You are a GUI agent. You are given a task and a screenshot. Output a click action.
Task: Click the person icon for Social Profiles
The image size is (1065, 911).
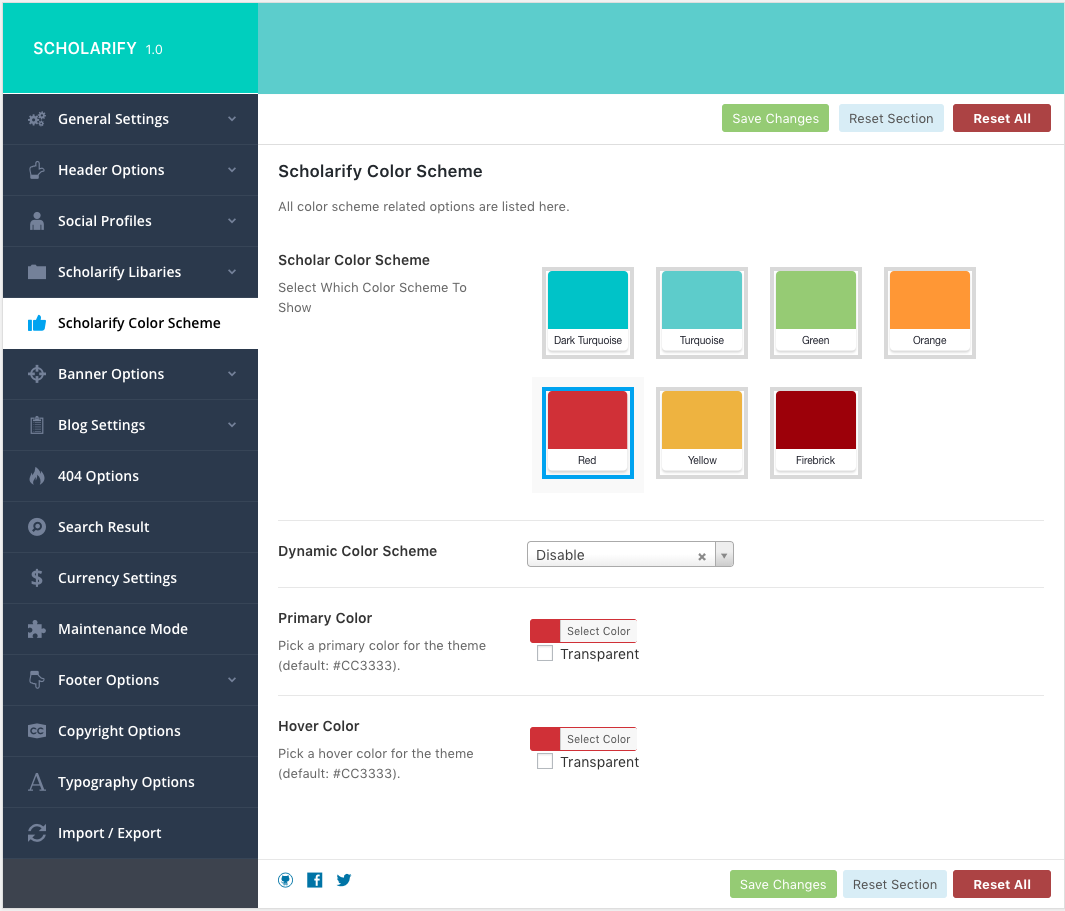click(37, 221)
